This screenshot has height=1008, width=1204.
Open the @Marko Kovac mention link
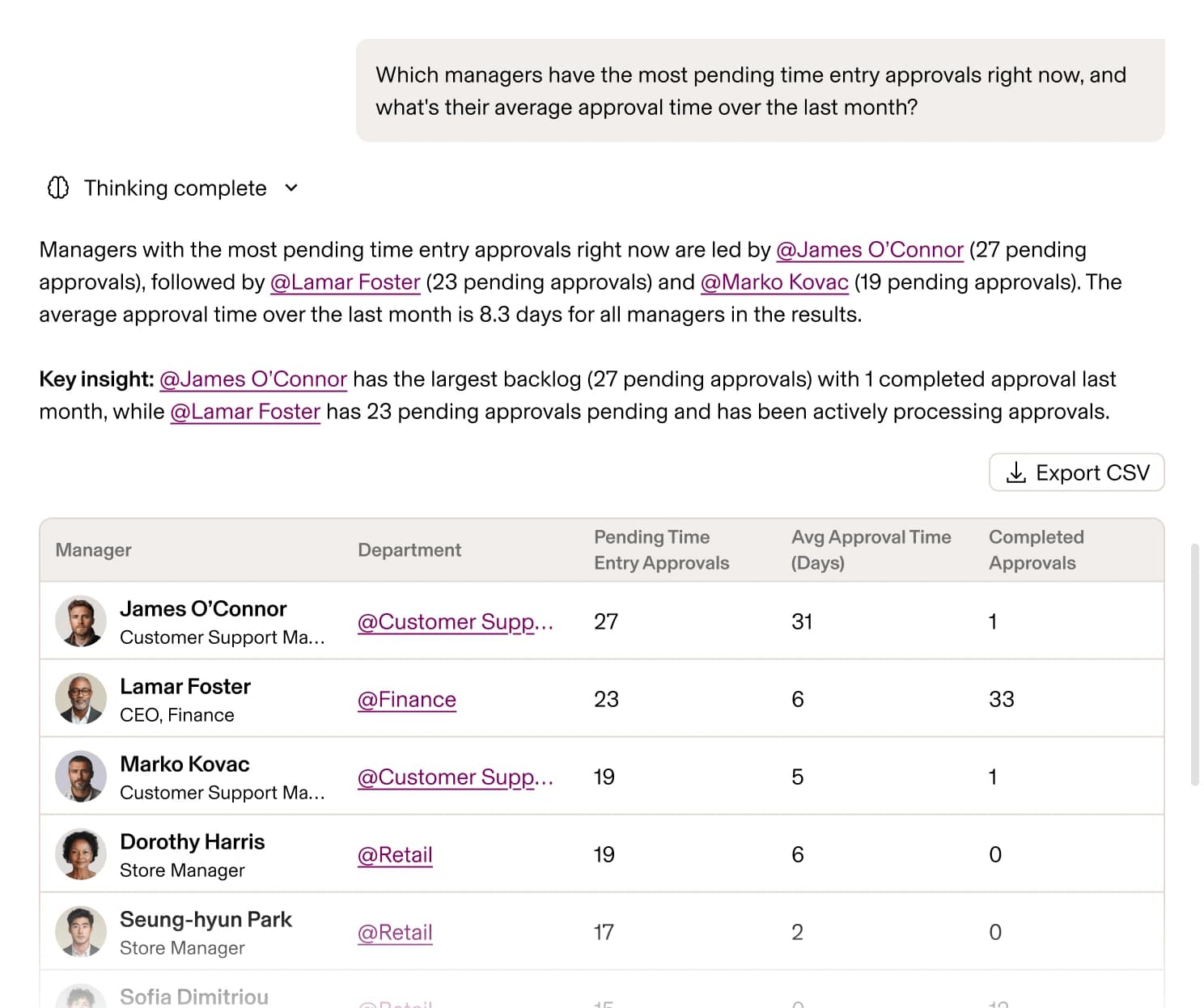coord(774,282)
